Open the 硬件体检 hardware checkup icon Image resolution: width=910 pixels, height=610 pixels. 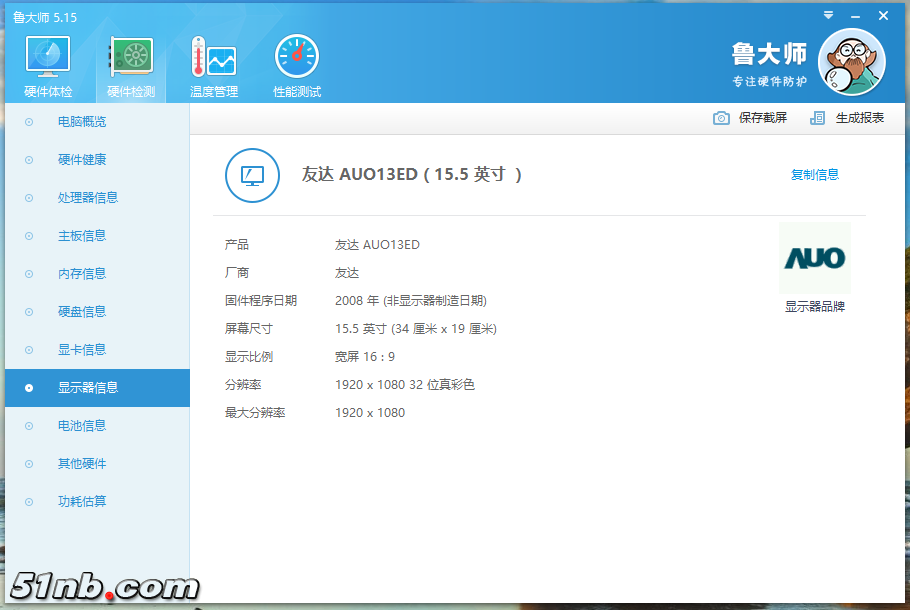pyautogui.click(x=48, y=58)
